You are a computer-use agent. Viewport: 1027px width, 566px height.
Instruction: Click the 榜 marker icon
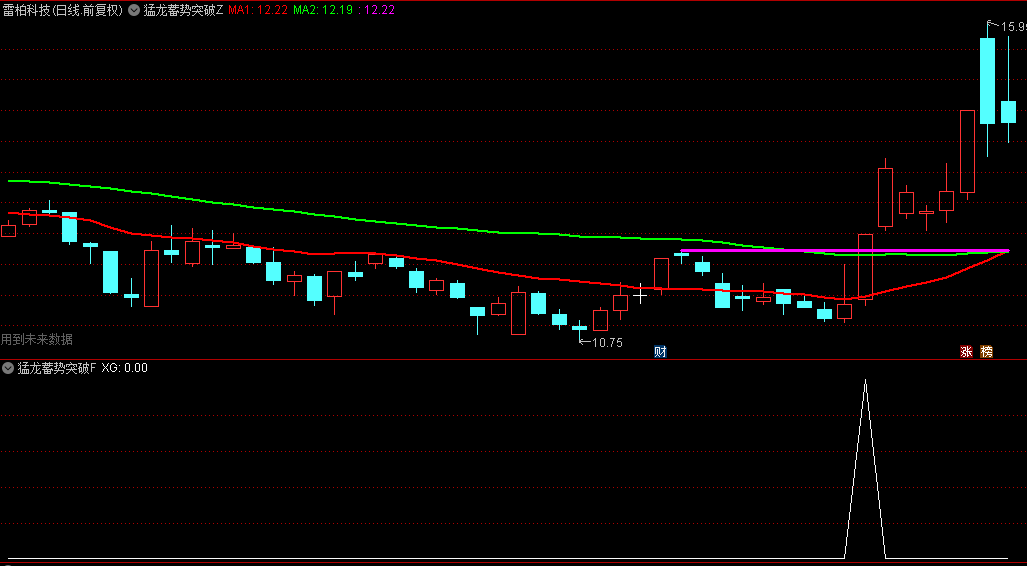(x=986, y=352)
